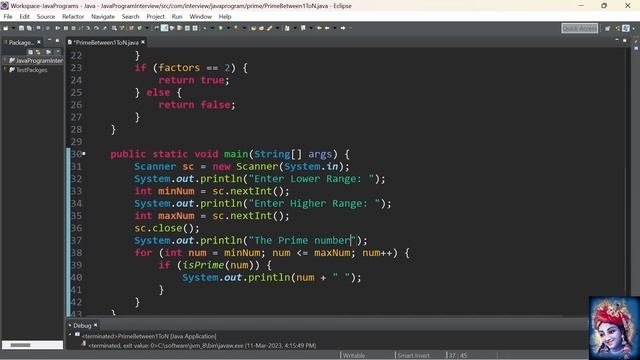The height and width of the screenshot is (360, 640).
Task: Click the Step Return icon
Action: [104, 28]
